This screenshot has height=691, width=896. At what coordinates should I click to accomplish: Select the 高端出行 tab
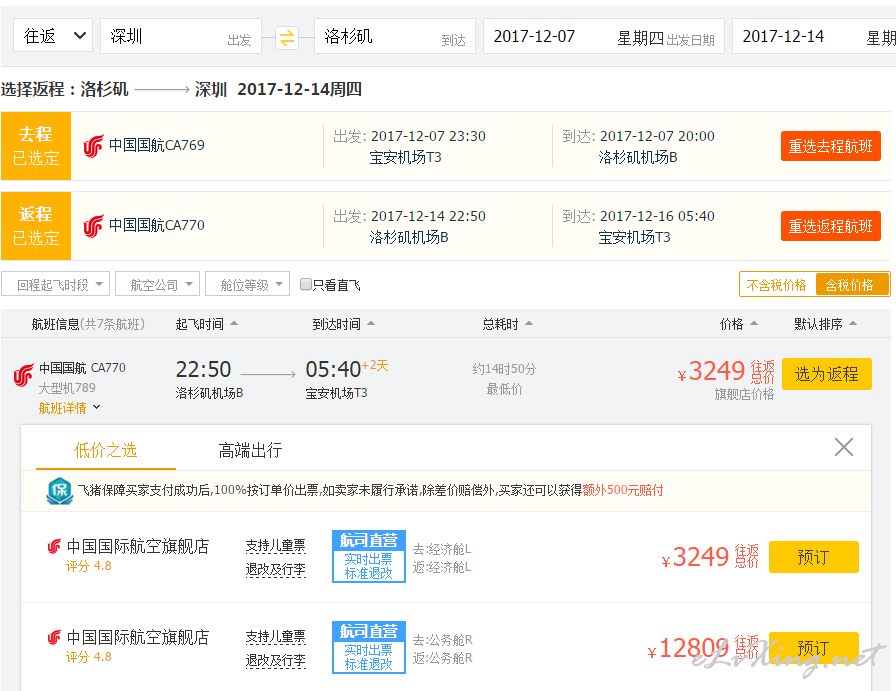pos(250,450)
